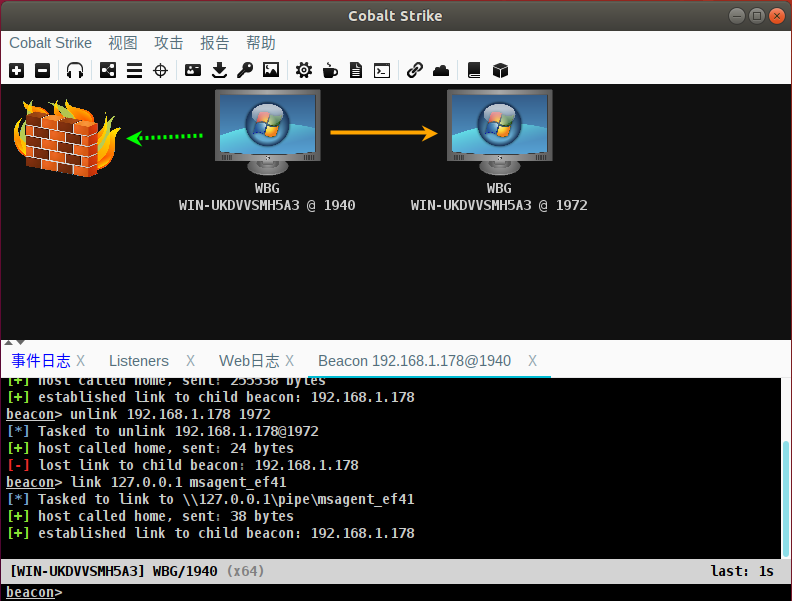Close the Web日志 tab
Viewport: 792px width, 601px height.
pos(289,361)
